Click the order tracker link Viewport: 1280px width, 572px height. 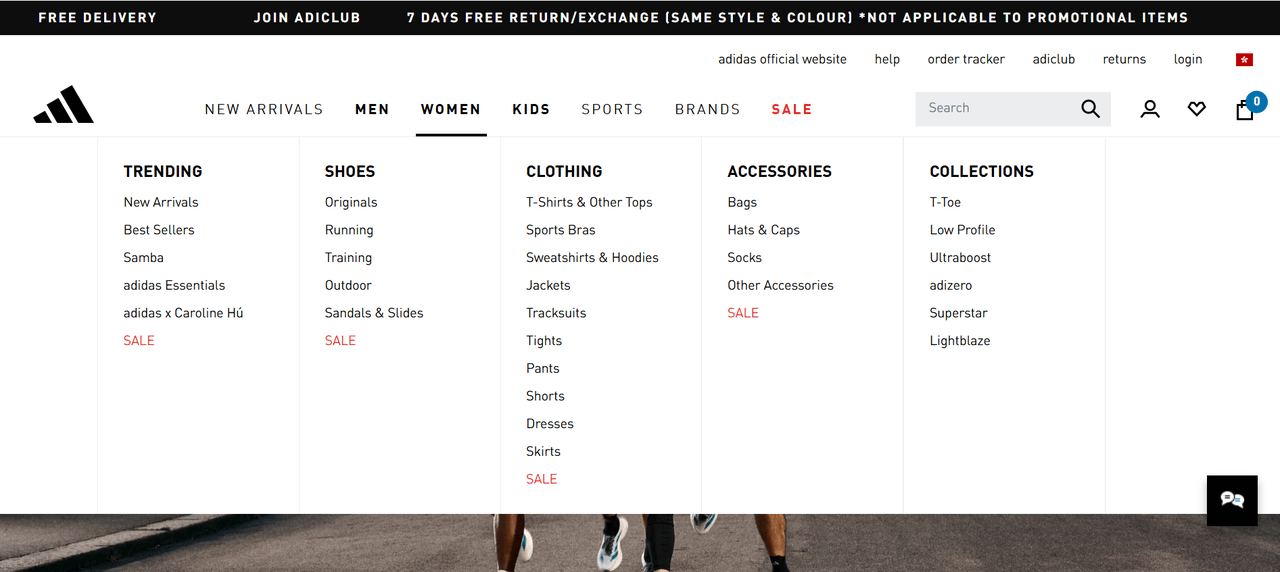(966, 60)
